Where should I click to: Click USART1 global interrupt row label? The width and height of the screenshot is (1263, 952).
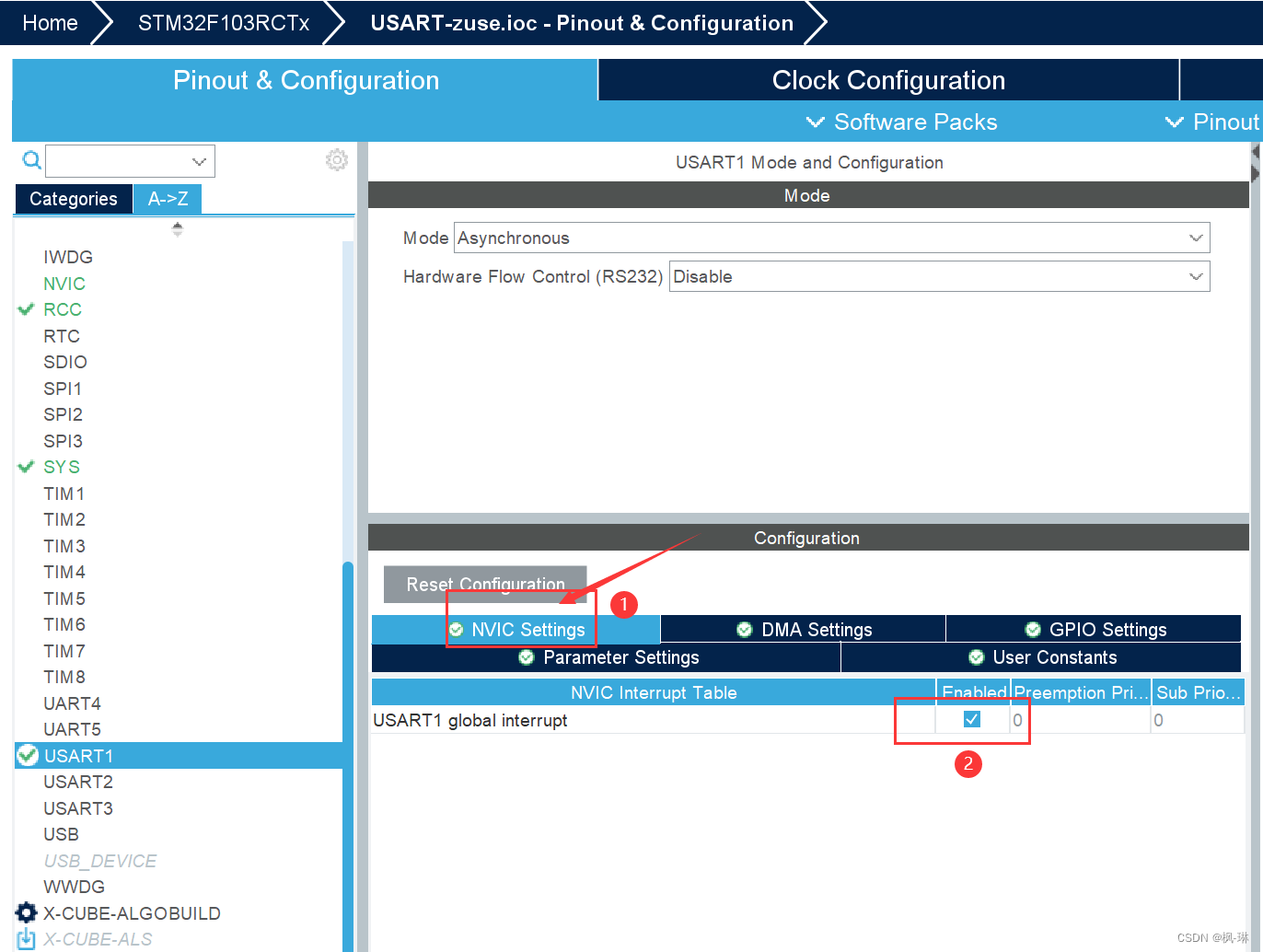coord(470,720)
